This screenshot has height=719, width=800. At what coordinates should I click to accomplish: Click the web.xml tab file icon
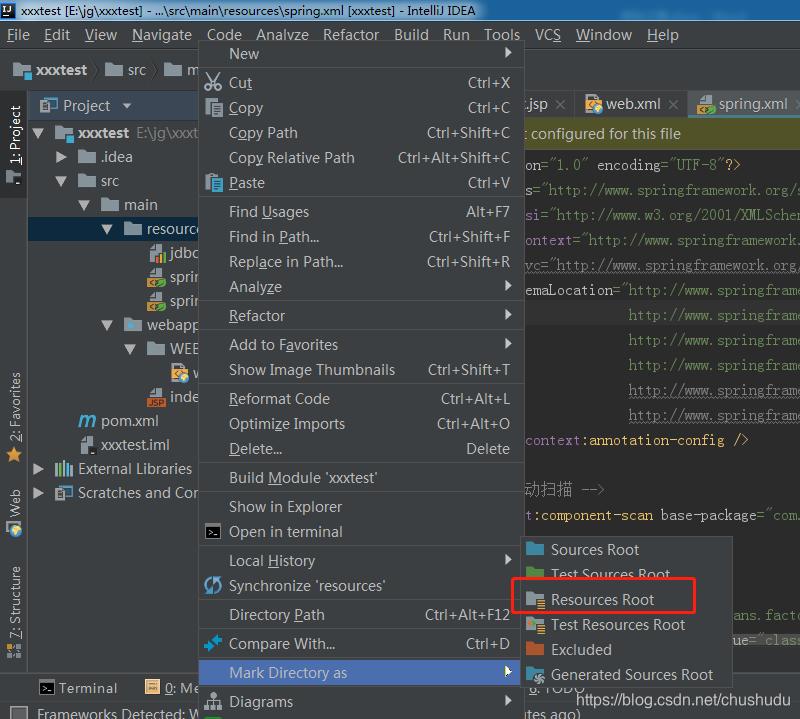coord(593,104)
